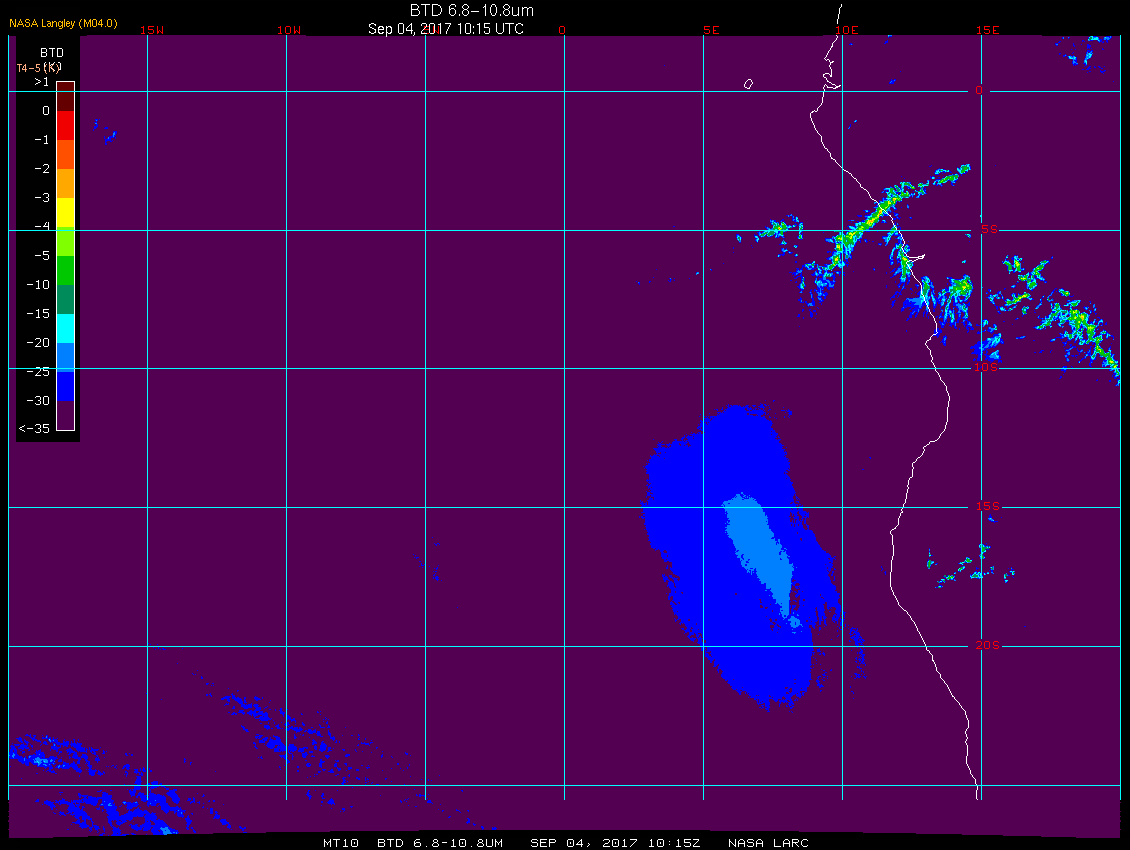
Task: Click the "-20" legend value
Action: click(38, 342)
